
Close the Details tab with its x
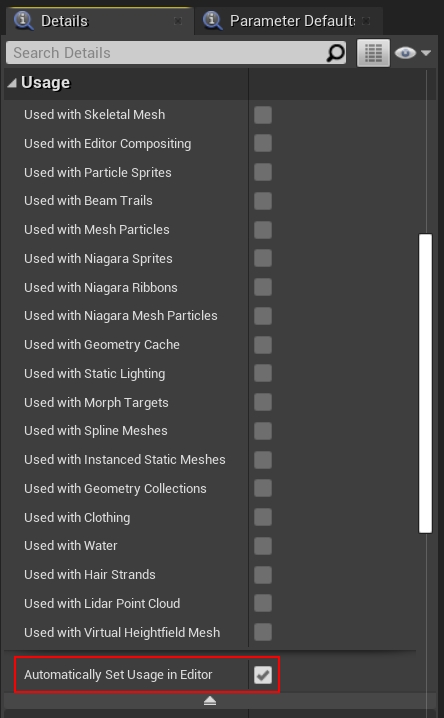178,21
